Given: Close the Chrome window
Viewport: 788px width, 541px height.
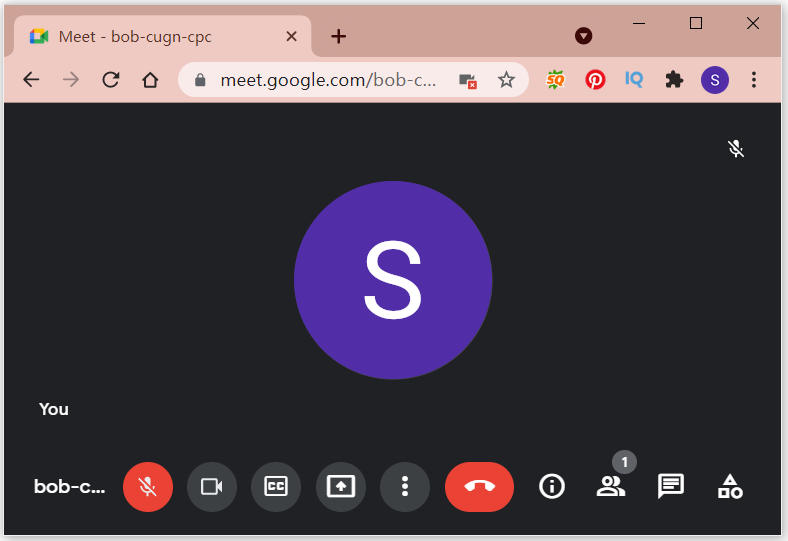Looking at the screenshot, I should coord(753,23).
